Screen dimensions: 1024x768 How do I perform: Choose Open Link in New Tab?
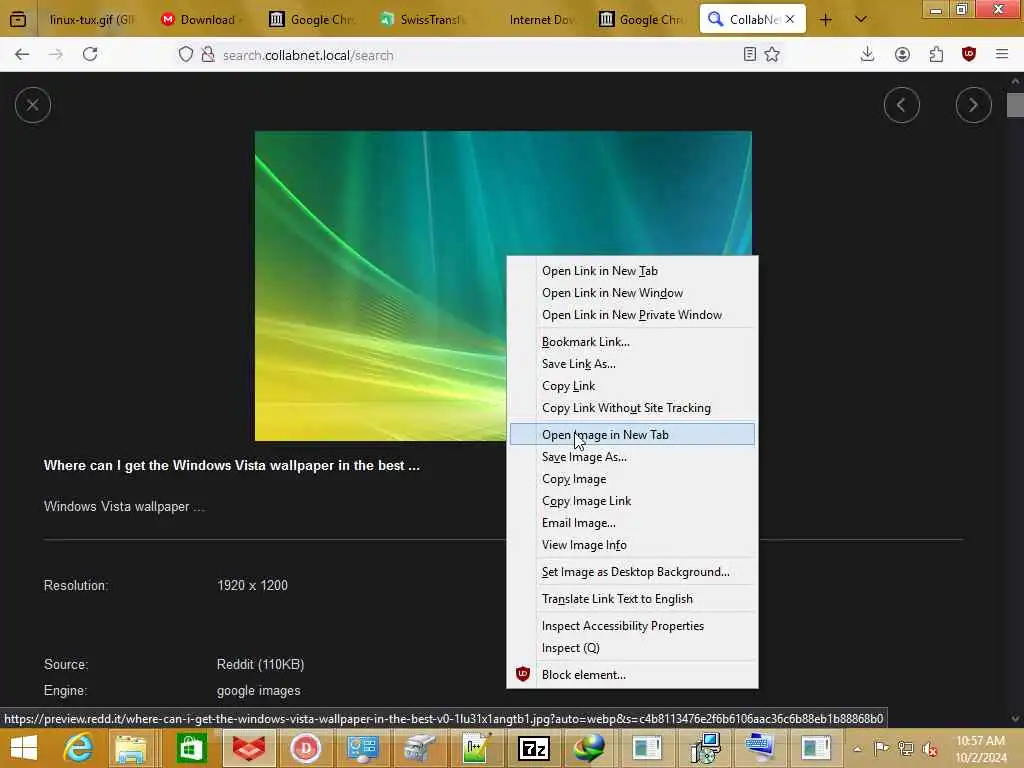pos(632,271)
